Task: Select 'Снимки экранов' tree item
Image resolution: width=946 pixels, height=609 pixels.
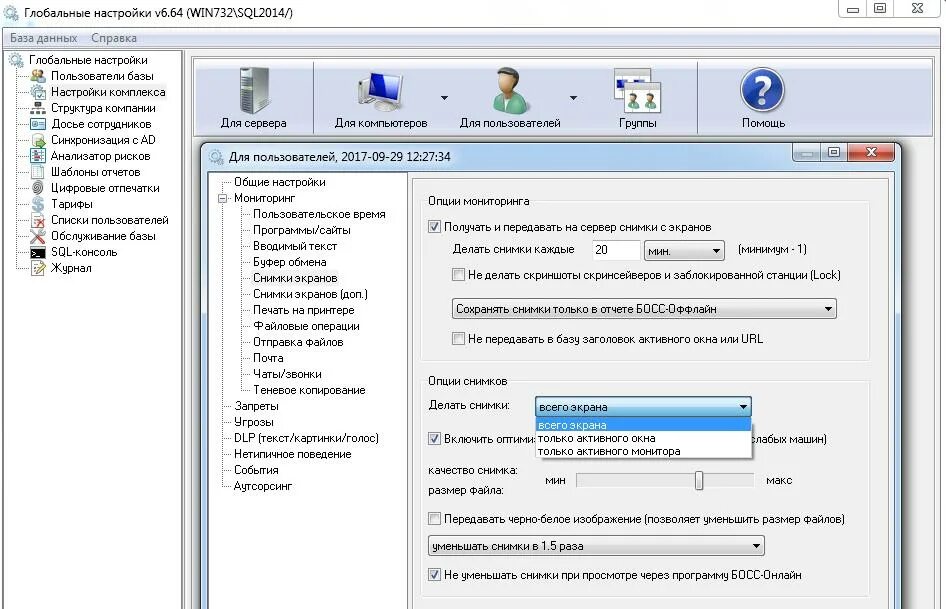Action: [294, 278]
